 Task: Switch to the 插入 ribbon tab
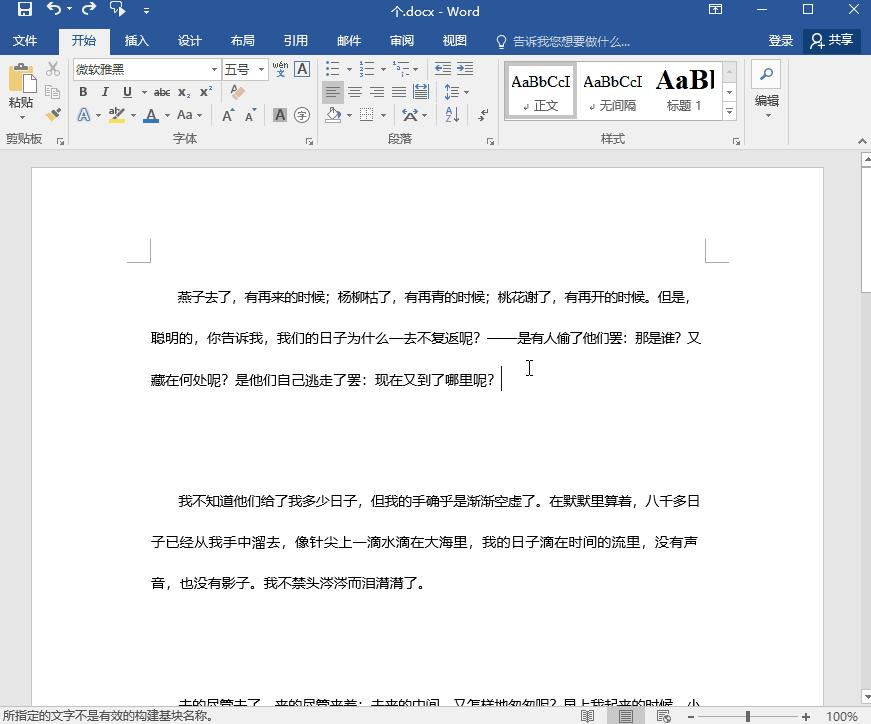pyautogui.click(x=136, y=41)
